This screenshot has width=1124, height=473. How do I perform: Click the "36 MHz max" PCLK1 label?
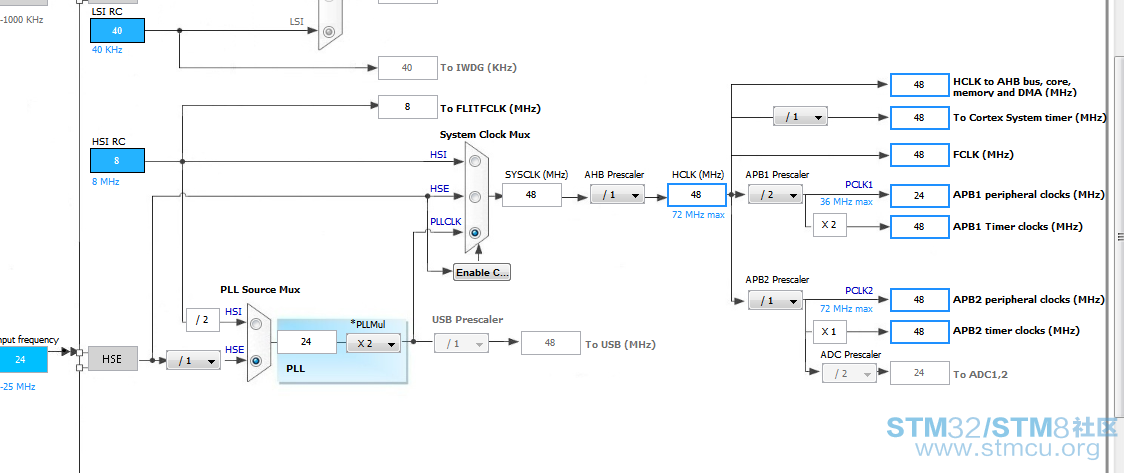coord(847,202)
